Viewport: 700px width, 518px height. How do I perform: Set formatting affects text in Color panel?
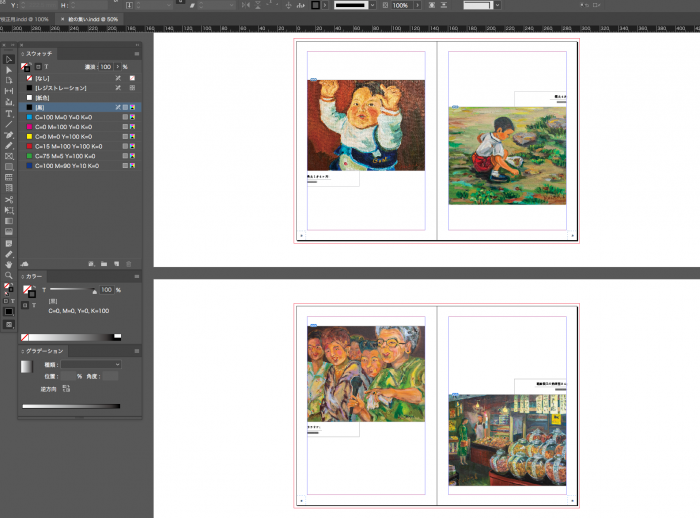tap(34, 305)
